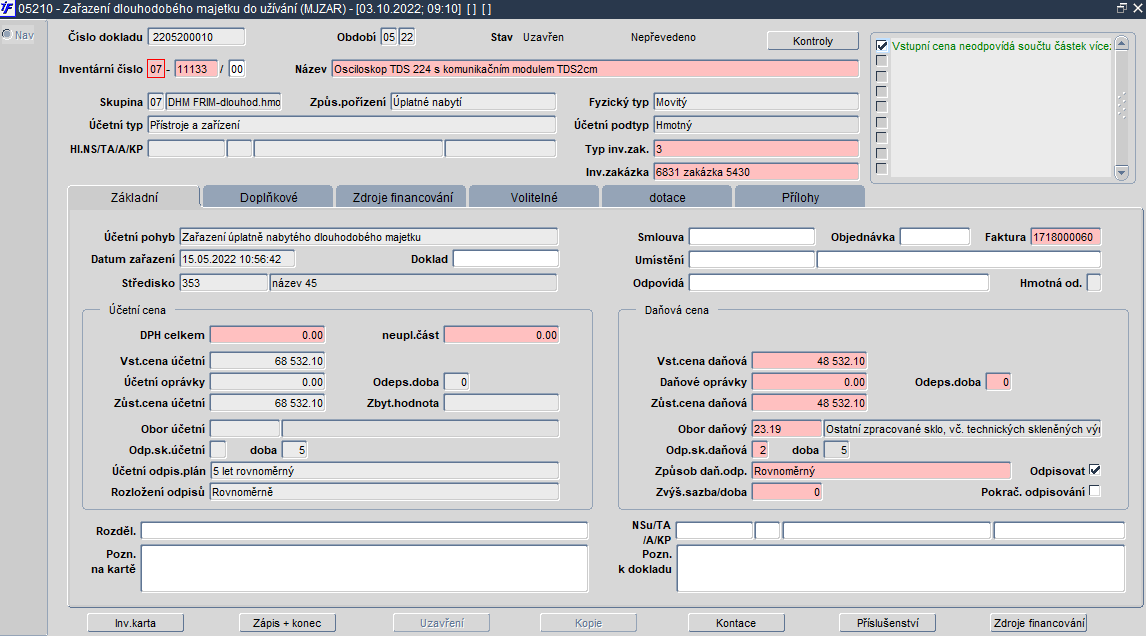Click Období month field 05
This screenshot has height=636, width=1146.
(x=389, y=37)
